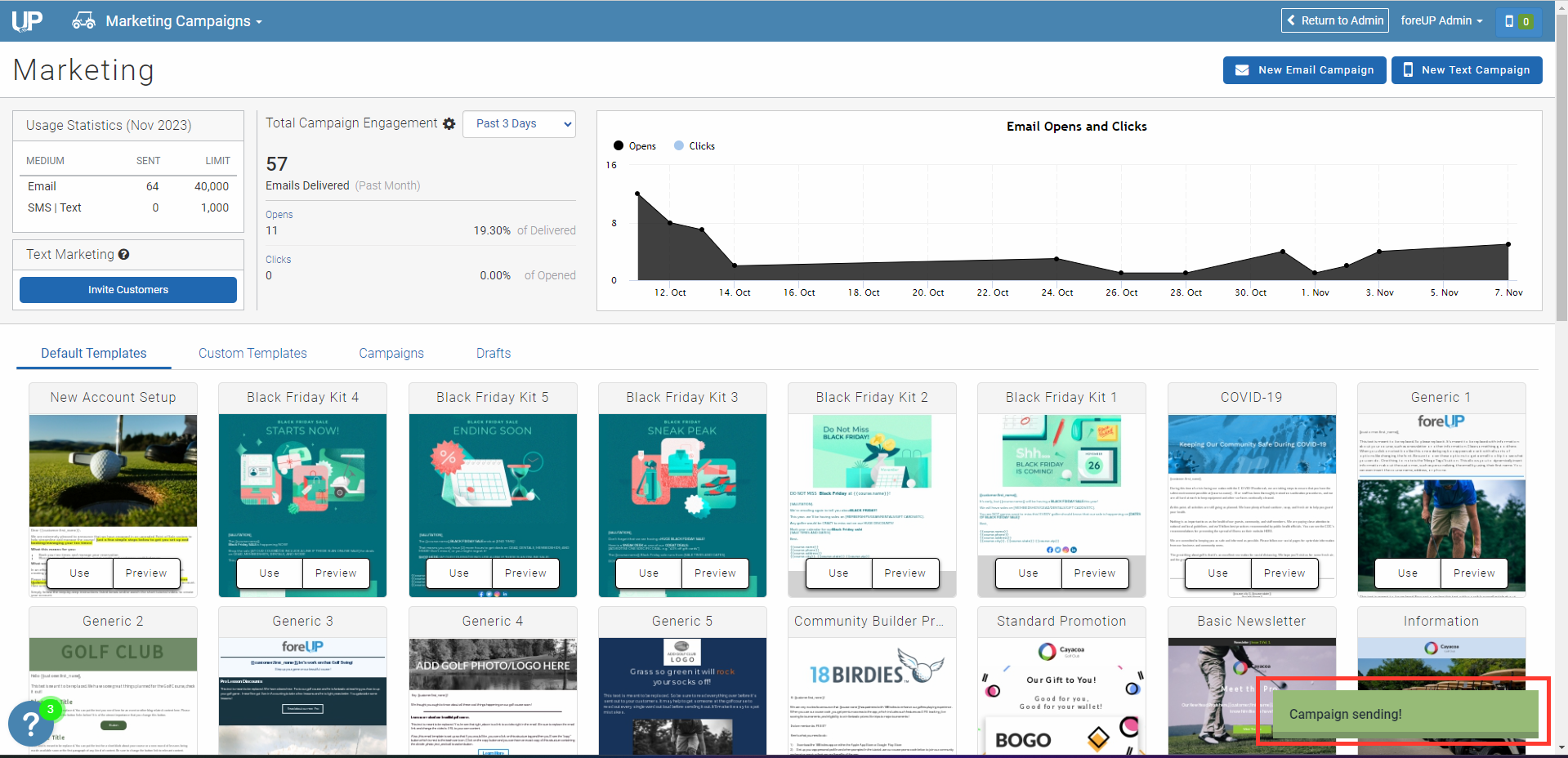Image resolution: width=1568 pixels, height=758 pixels.
Task: Switch to Custom Templates tab
Action: point(252,354)
